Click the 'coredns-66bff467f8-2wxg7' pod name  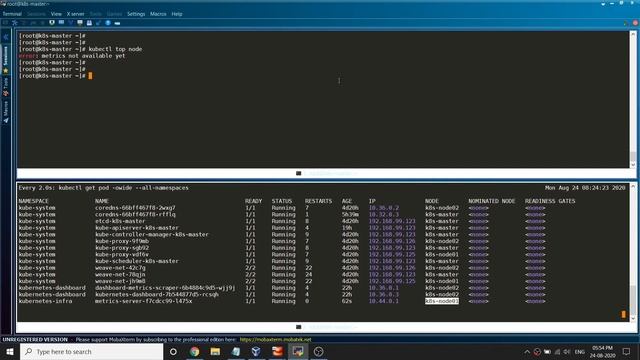pos(135,208)
